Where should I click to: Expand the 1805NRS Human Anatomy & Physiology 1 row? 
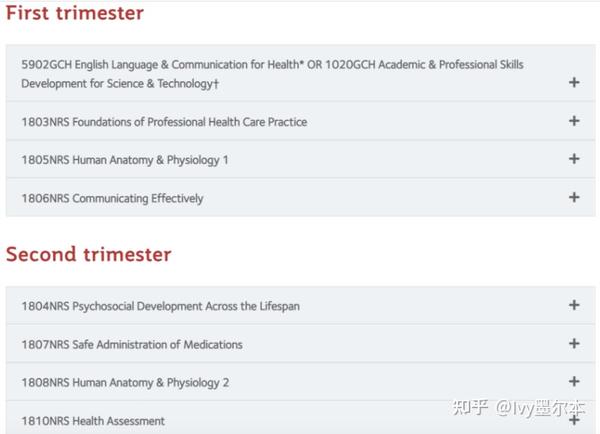300,159
